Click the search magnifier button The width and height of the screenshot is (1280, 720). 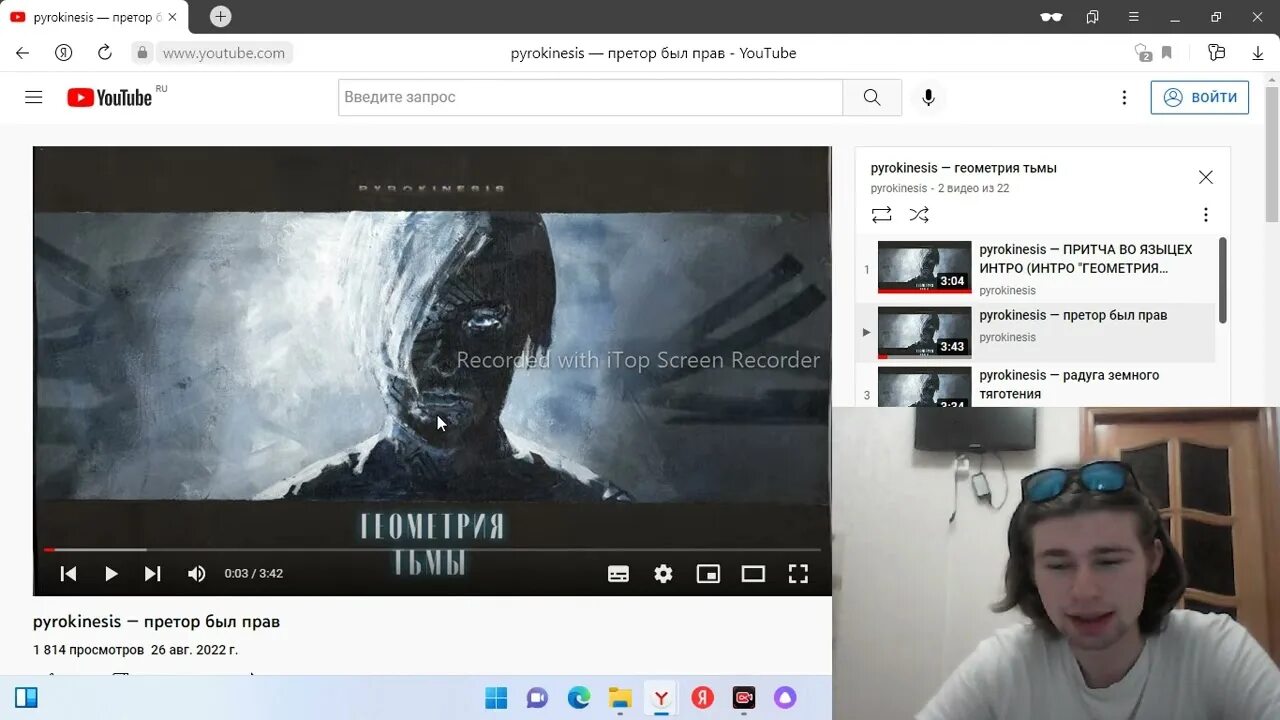pos(872,97)
